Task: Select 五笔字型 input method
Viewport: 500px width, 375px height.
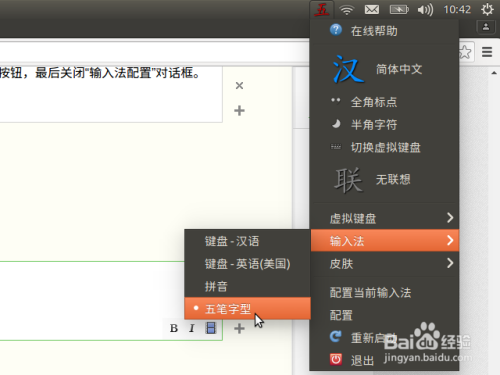Action: click(x=247, y=308)
